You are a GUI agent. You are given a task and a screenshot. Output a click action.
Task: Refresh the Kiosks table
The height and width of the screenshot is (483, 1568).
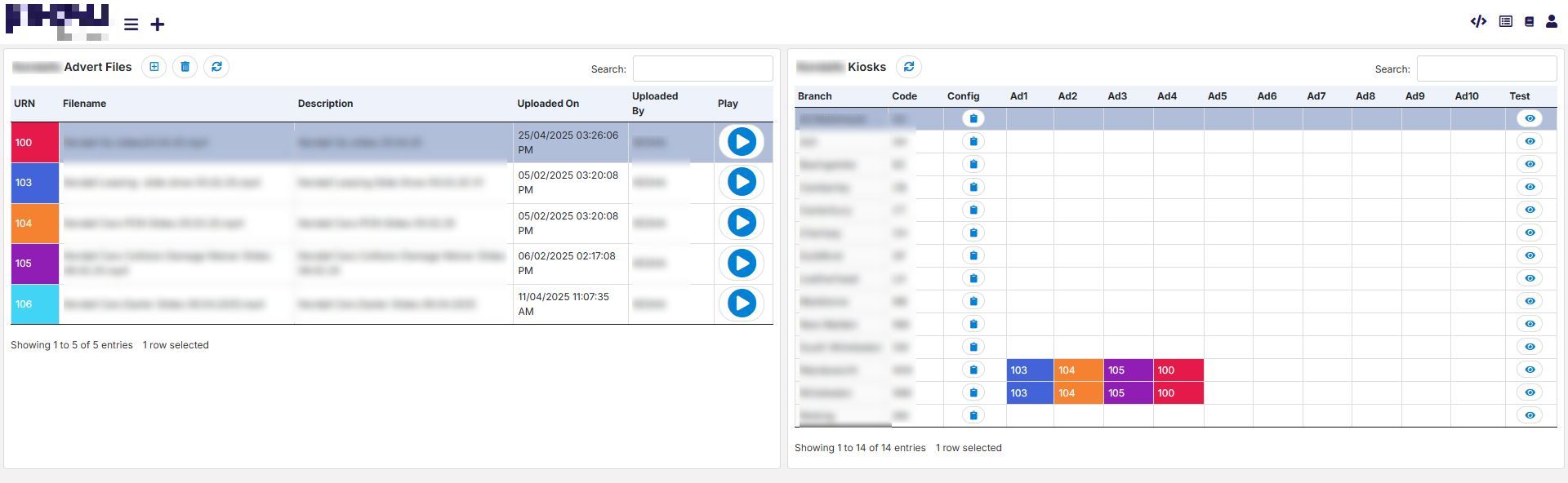(909, 67)
